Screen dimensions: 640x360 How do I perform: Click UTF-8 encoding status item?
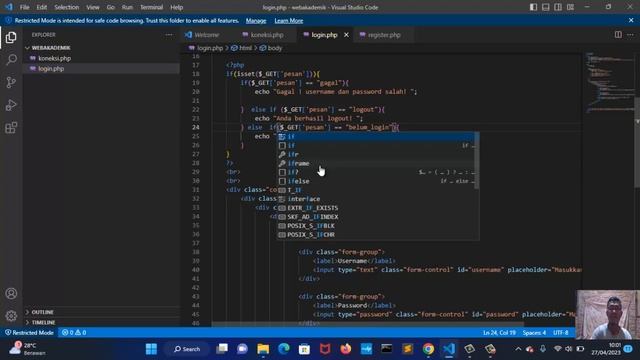(560, 333)
